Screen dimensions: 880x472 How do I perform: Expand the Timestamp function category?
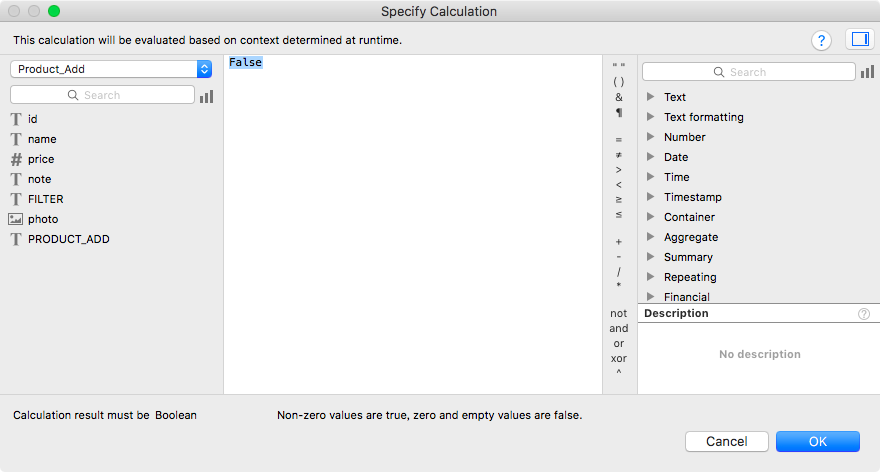coord(650,197)
